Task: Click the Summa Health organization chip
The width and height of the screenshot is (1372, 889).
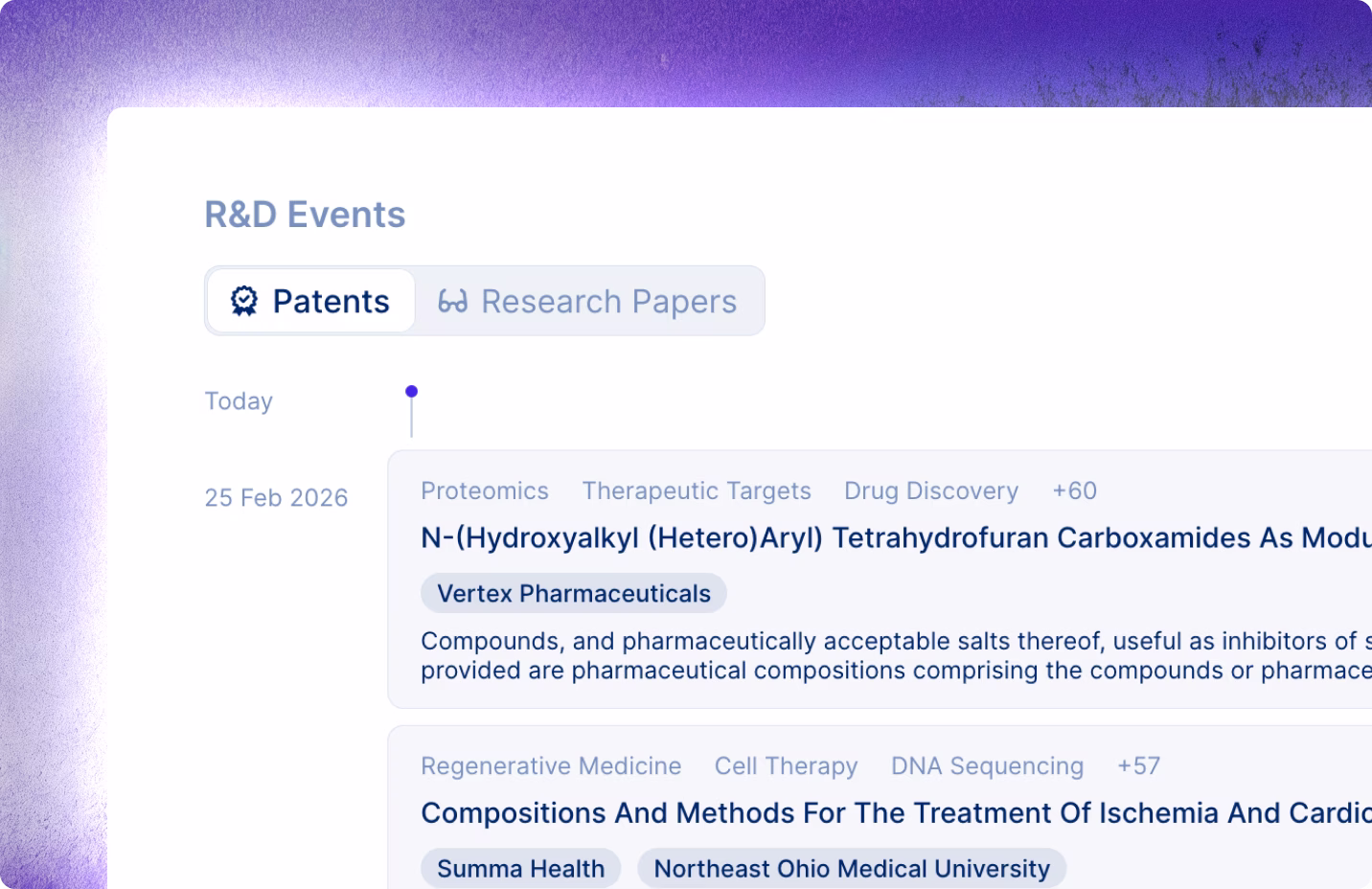Action: pos(521,868)
